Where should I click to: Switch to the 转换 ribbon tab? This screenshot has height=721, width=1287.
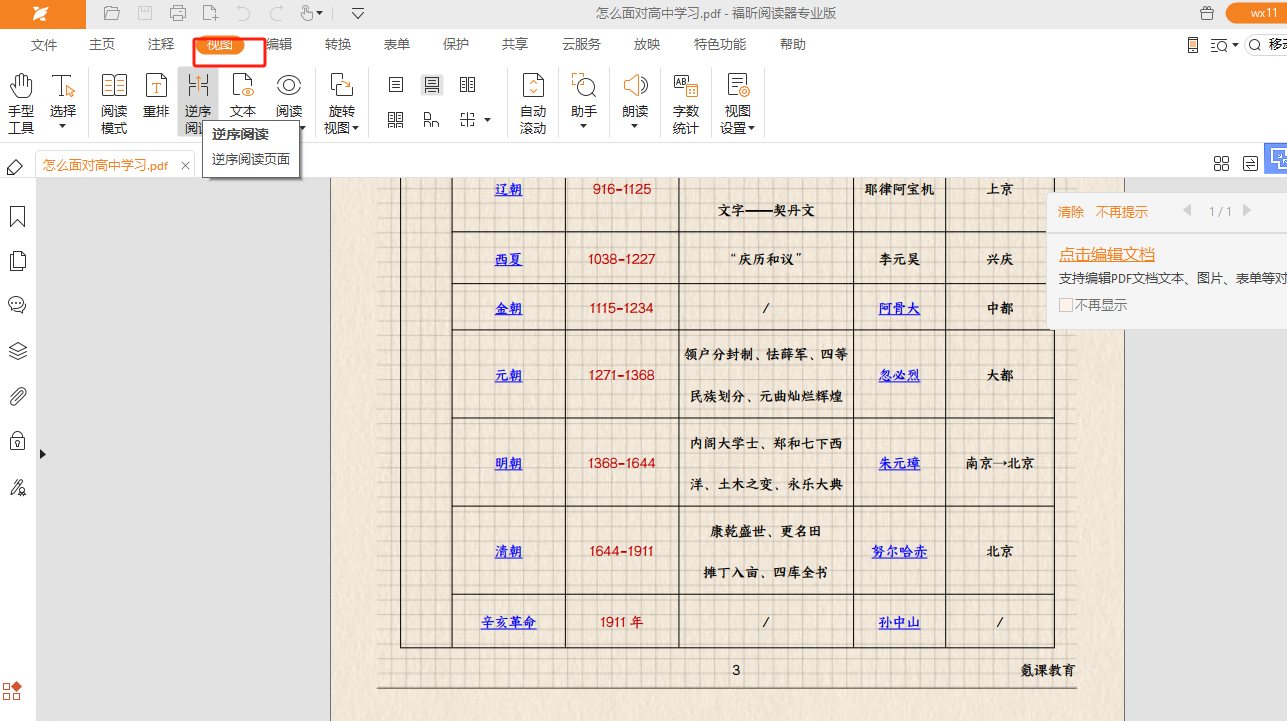pyautogui.click(x=338, y=45)
